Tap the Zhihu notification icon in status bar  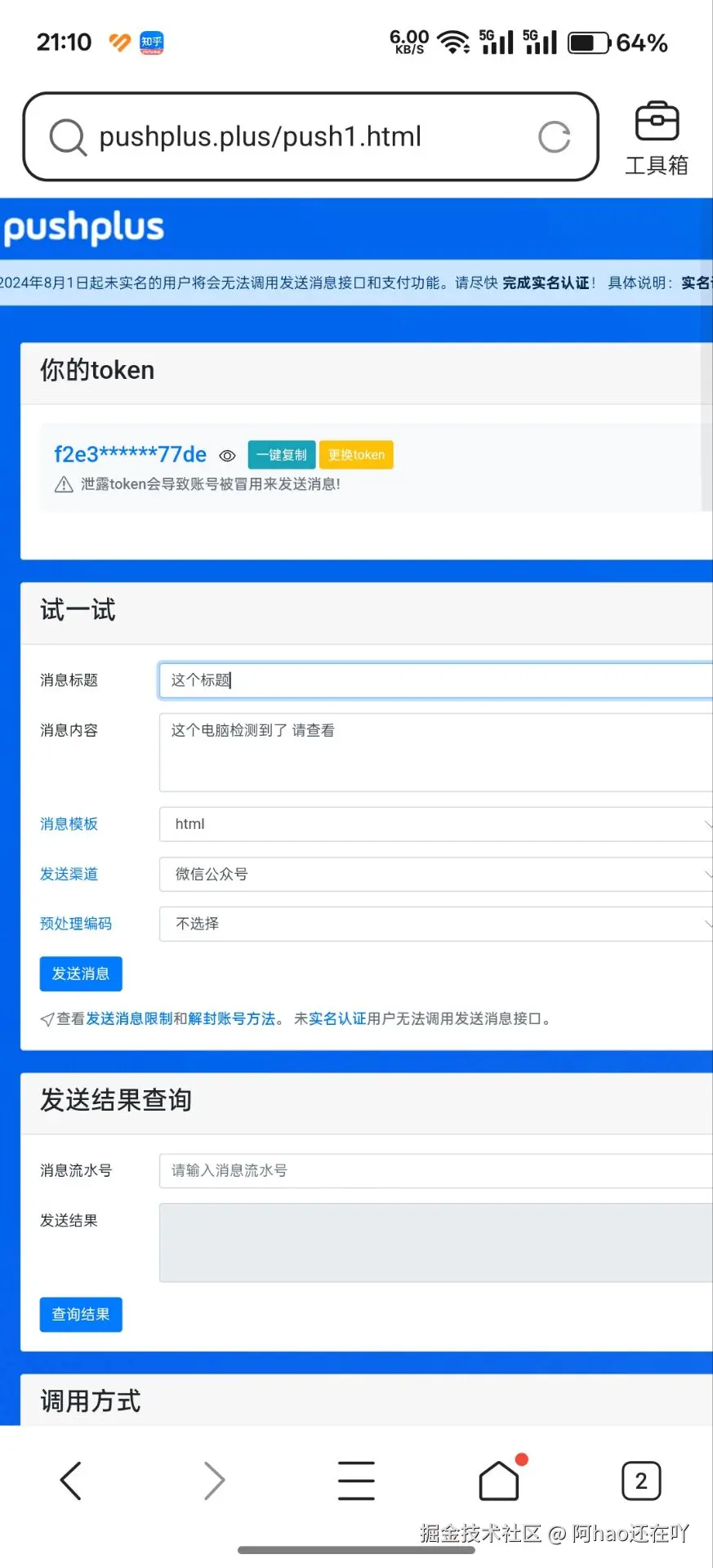pos(152,42)
